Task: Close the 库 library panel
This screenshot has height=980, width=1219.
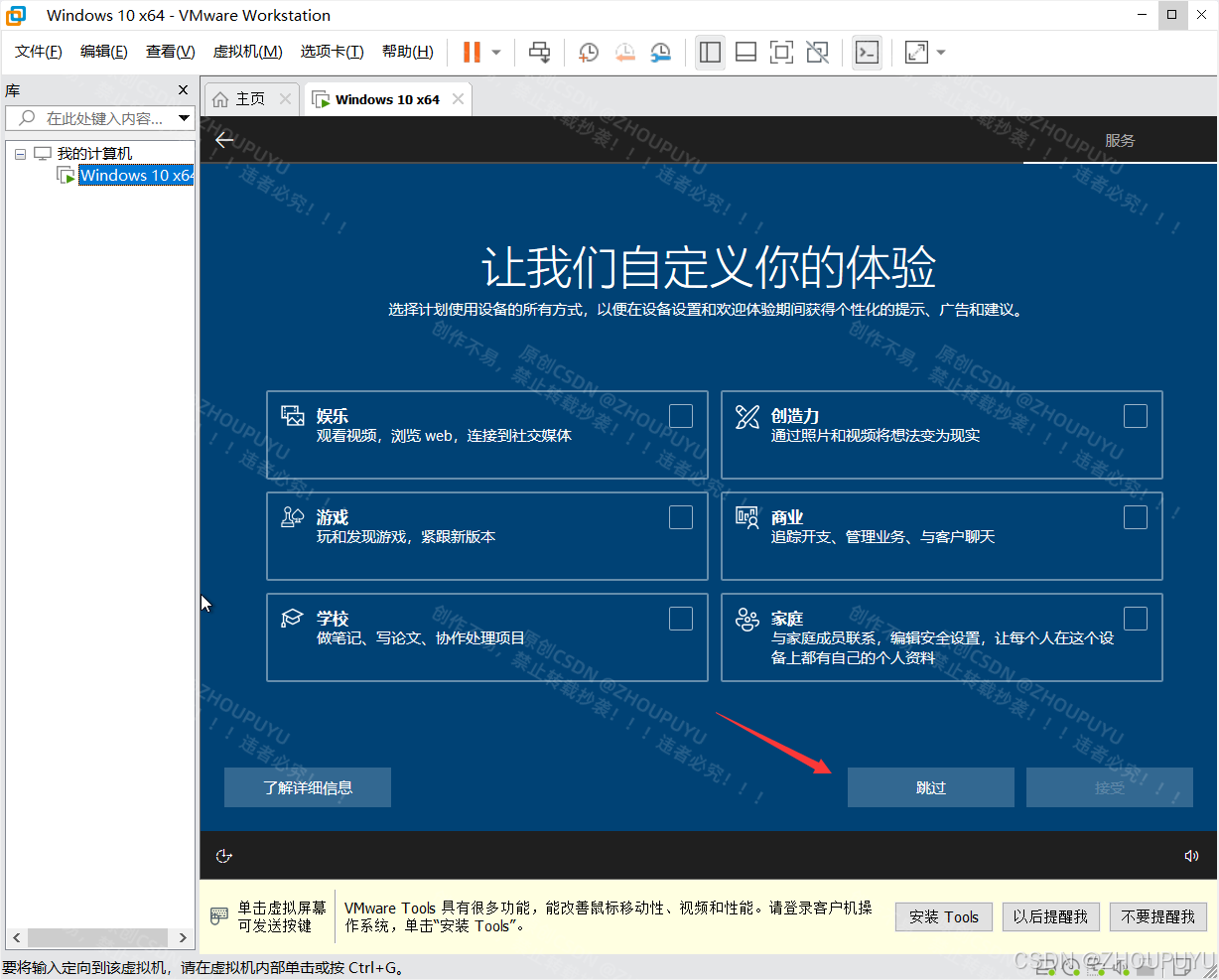Action: pyautogui.click(x=183, y=89)
